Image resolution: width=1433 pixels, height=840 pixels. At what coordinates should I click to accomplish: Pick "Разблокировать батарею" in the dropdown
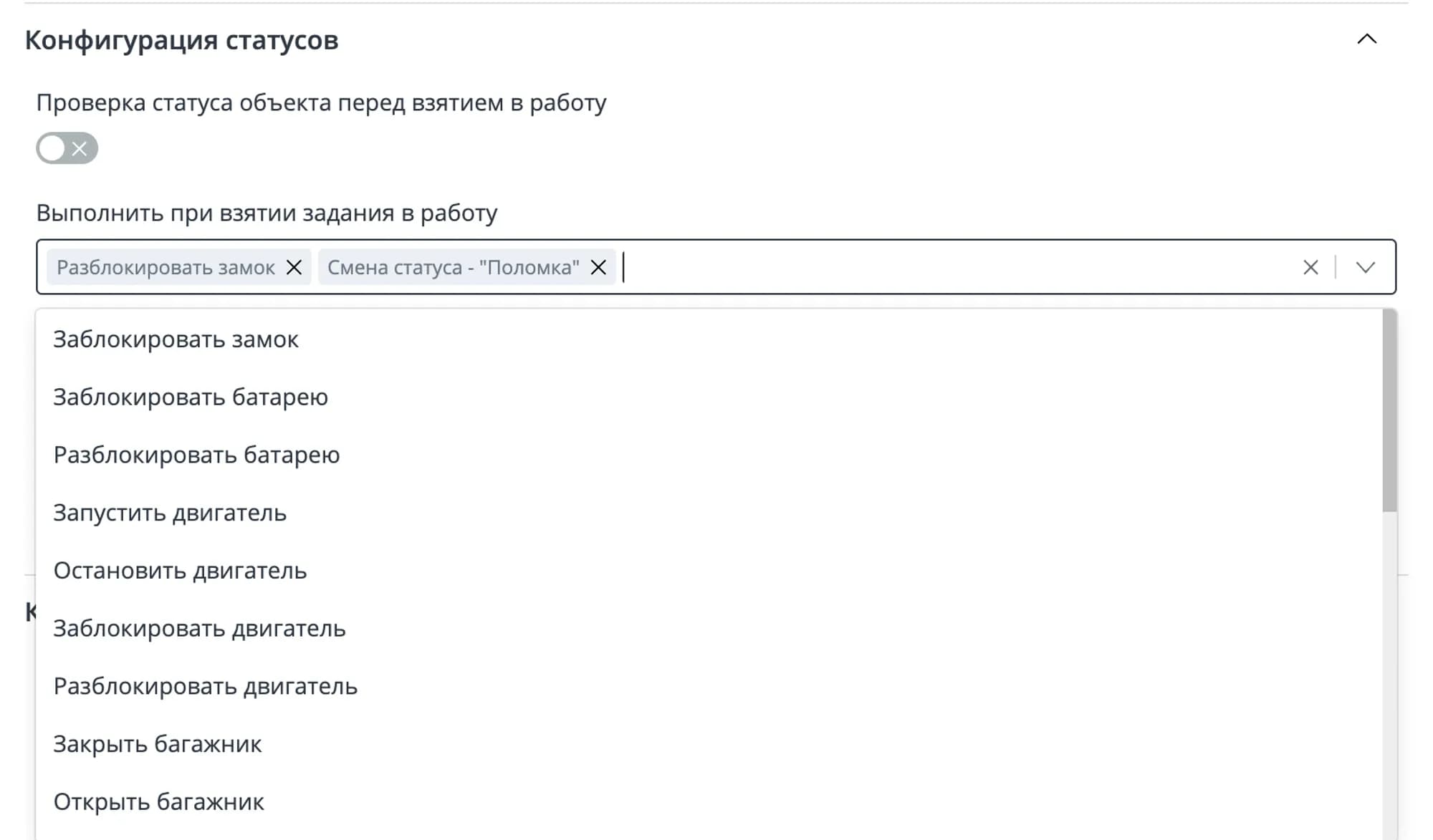tap(196, 455)
